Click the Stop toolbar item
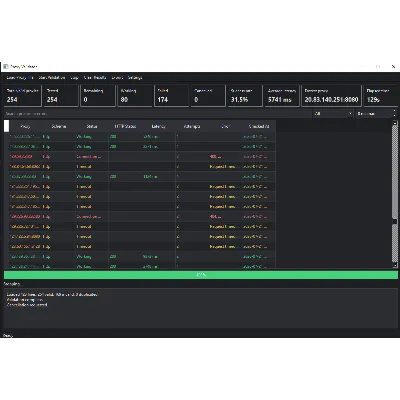 (74, 78)
